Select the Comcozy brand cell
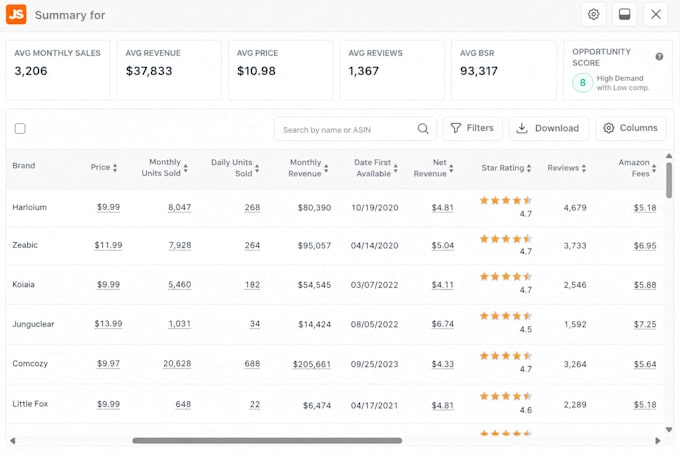The height and width of the screenshot is (453, 680). click(x=30, y=364)
